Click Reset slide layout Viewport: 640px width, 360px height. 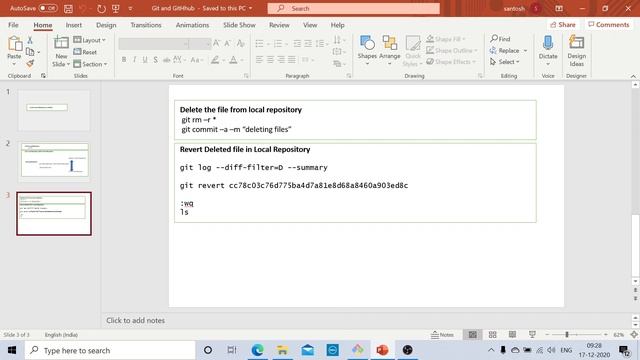point(85,52)
